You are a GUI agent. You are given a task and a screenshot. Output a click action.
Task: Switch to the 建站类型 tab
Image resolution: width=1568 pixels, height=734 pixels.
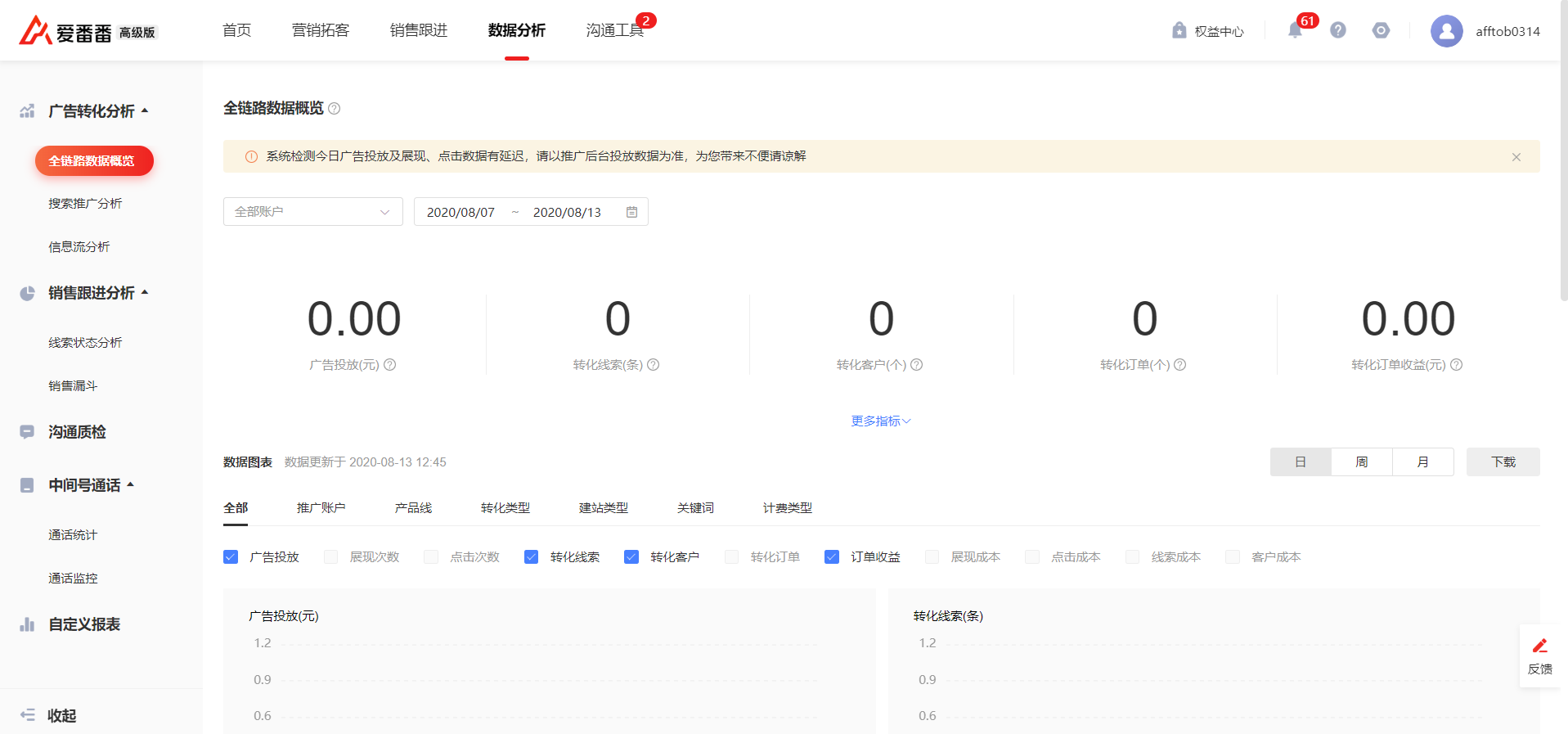pyautogui.click(x=604, y=508)
